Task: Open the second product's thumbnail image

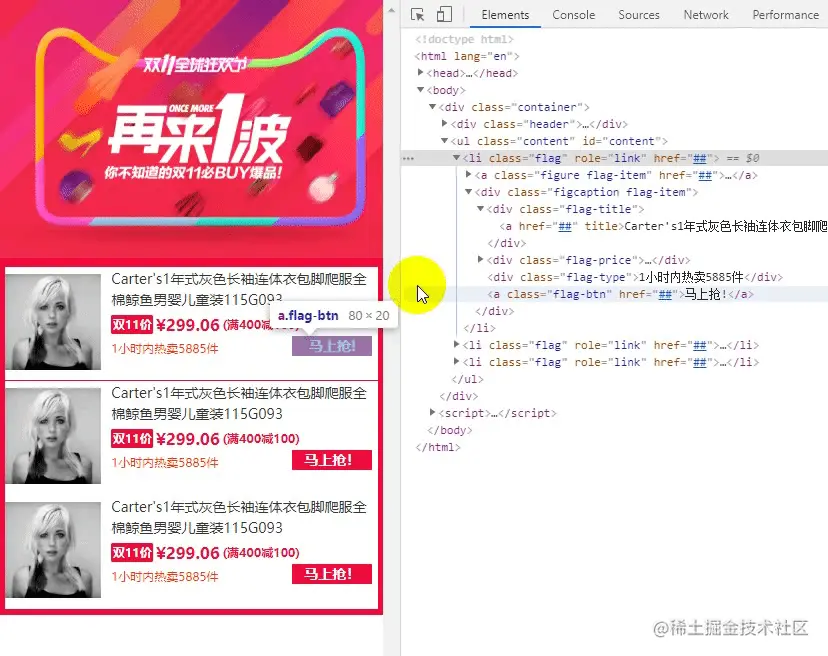Action: [53, 436]
